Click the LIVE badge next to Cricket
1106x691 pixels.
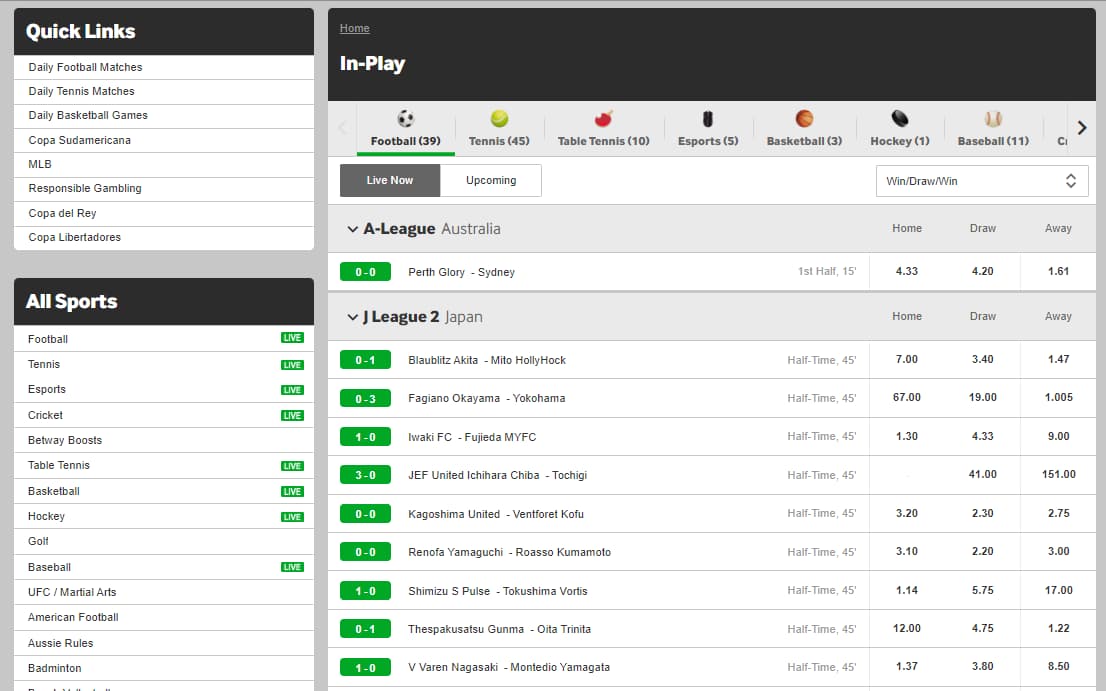(x=292, y=415)
